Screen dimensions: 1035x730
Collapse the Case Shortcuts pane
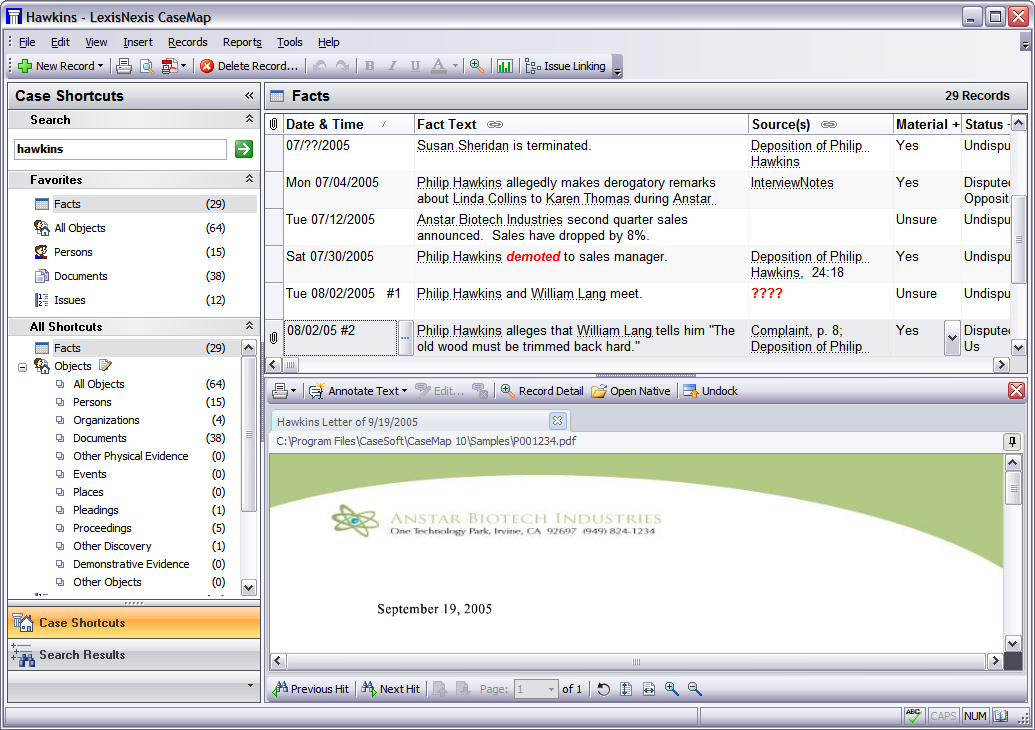pyautogui.click(x=249, y=96)
